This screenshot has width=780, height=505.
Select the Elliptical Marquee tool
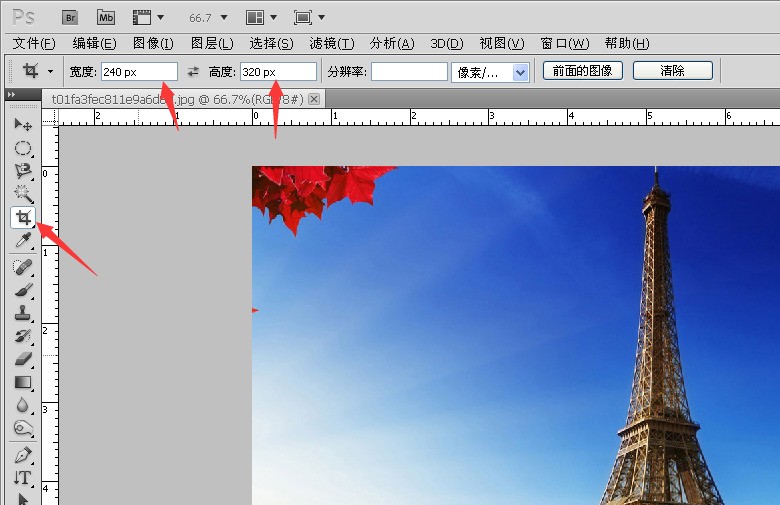click(x=23, y=148)
